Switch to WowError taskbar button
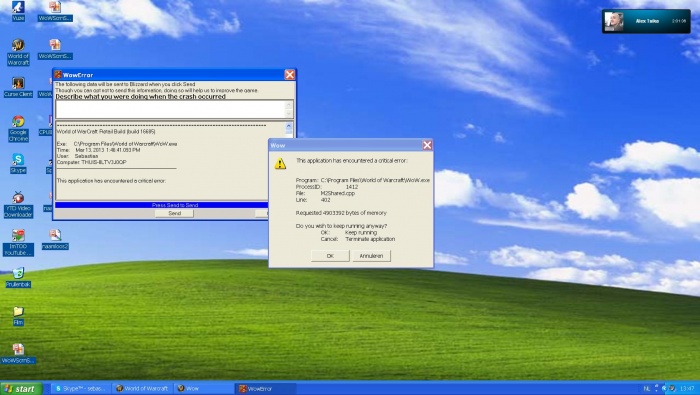The height and width of the screenshot is (395, 700). 265,389
